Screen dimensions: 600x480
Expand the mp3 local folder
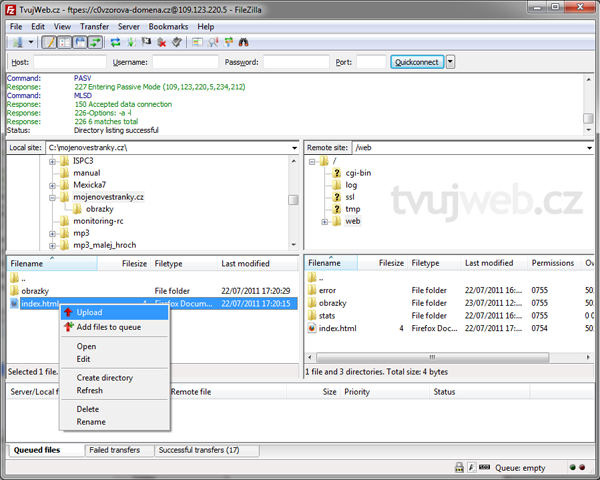pyautogui.click(x=52, y=233)
